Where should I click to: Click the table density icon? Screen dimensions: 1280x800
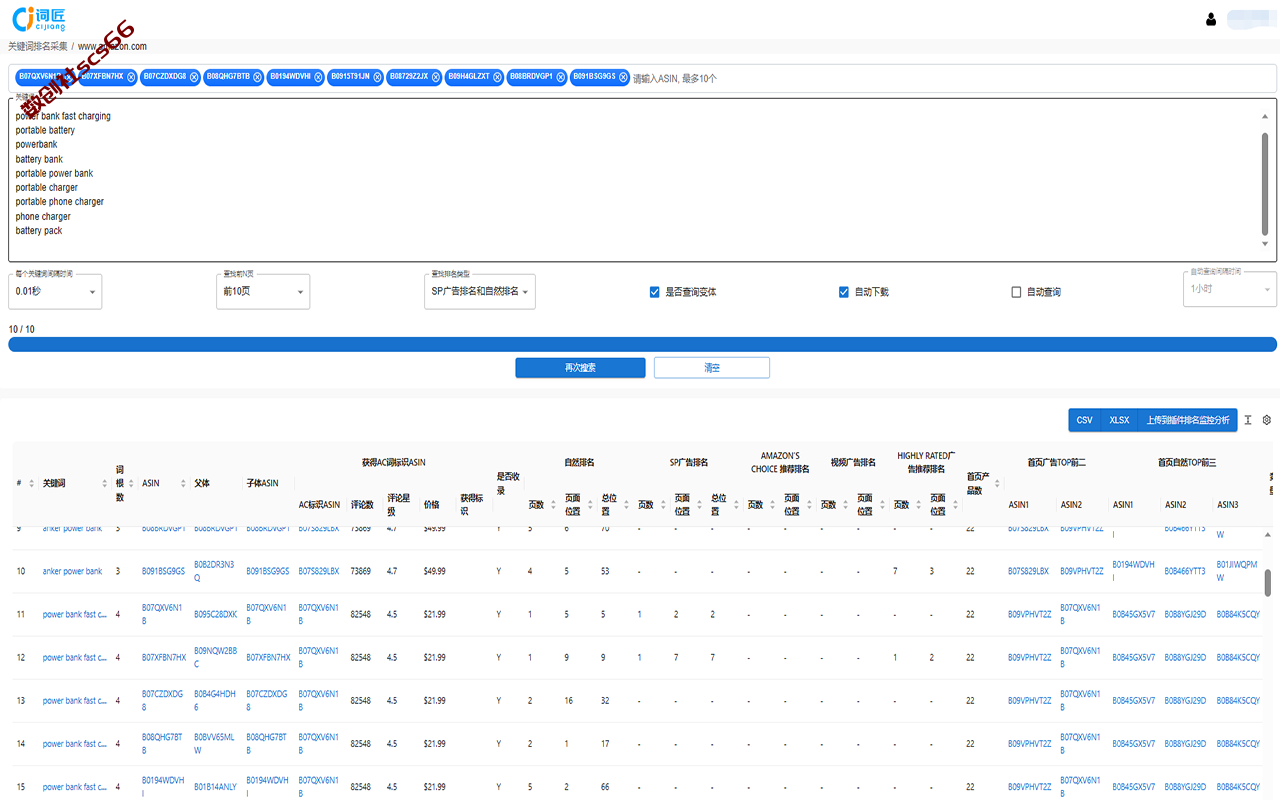pos(1248,420)
